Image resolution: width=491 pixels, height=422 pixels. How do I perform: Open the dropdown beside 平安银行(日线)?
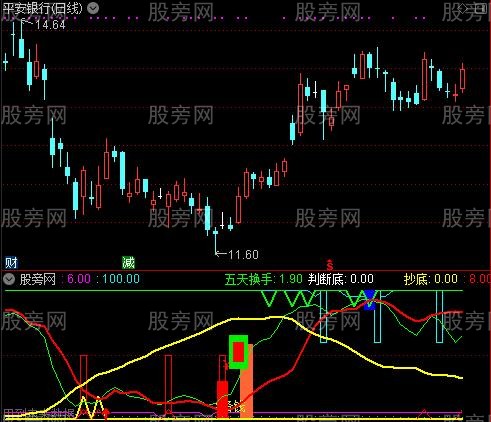coord(93,8)
